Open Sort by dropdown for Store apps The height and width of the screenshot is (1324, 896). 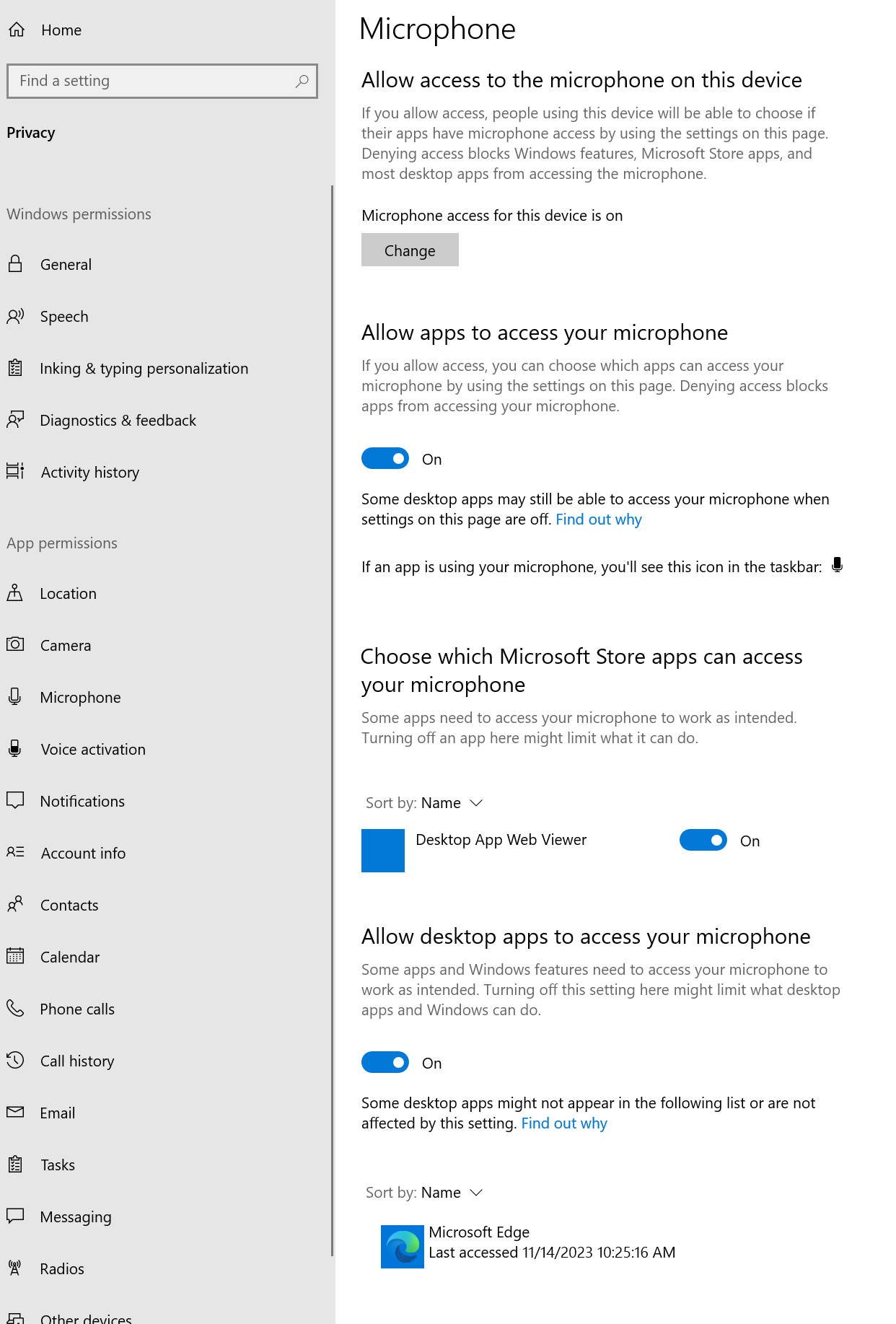[x=452, y=803]
